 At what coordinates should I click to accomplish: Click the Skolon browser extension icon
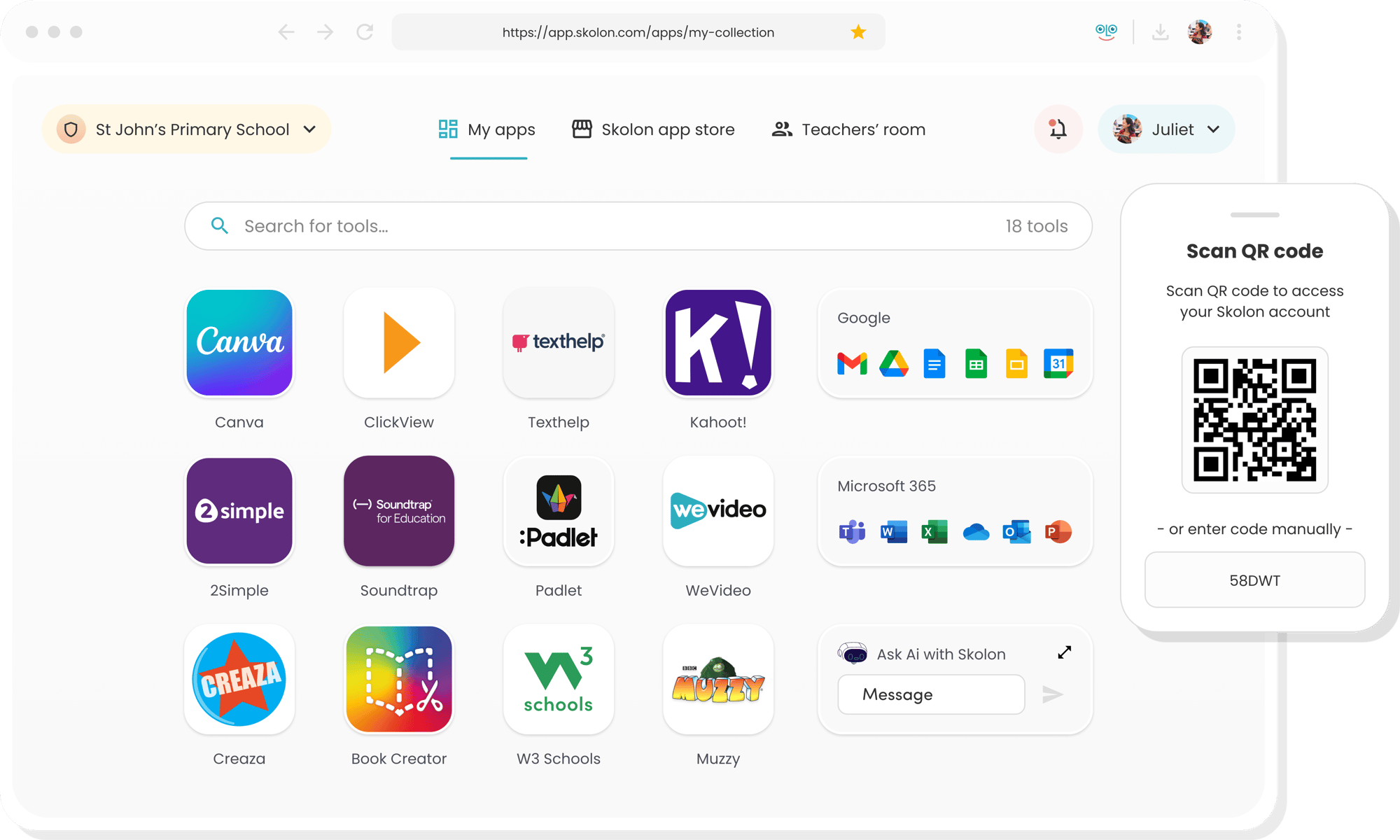tap(1106, 31)
